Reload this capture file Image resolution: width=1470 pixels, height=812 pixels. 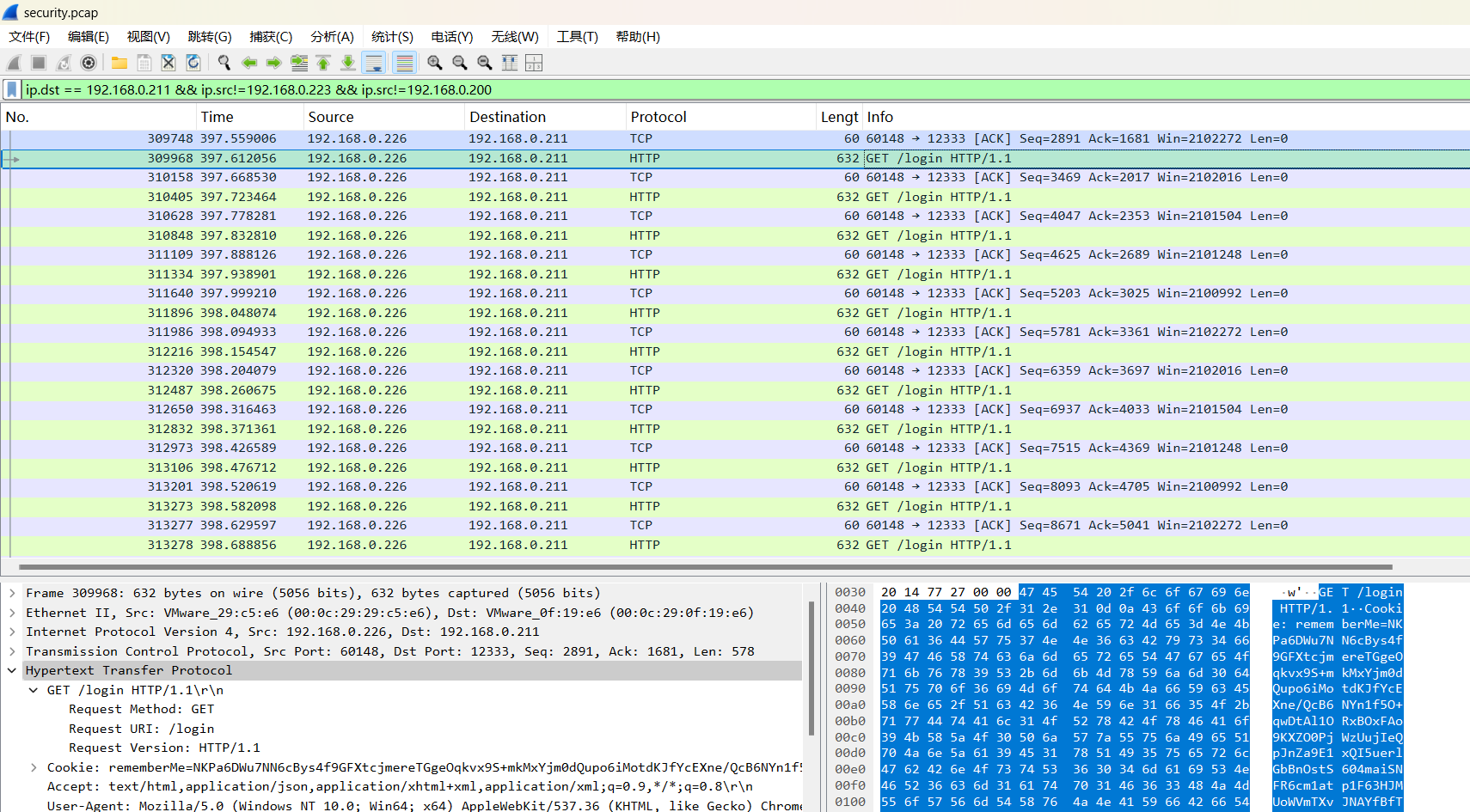coord(193,63)
